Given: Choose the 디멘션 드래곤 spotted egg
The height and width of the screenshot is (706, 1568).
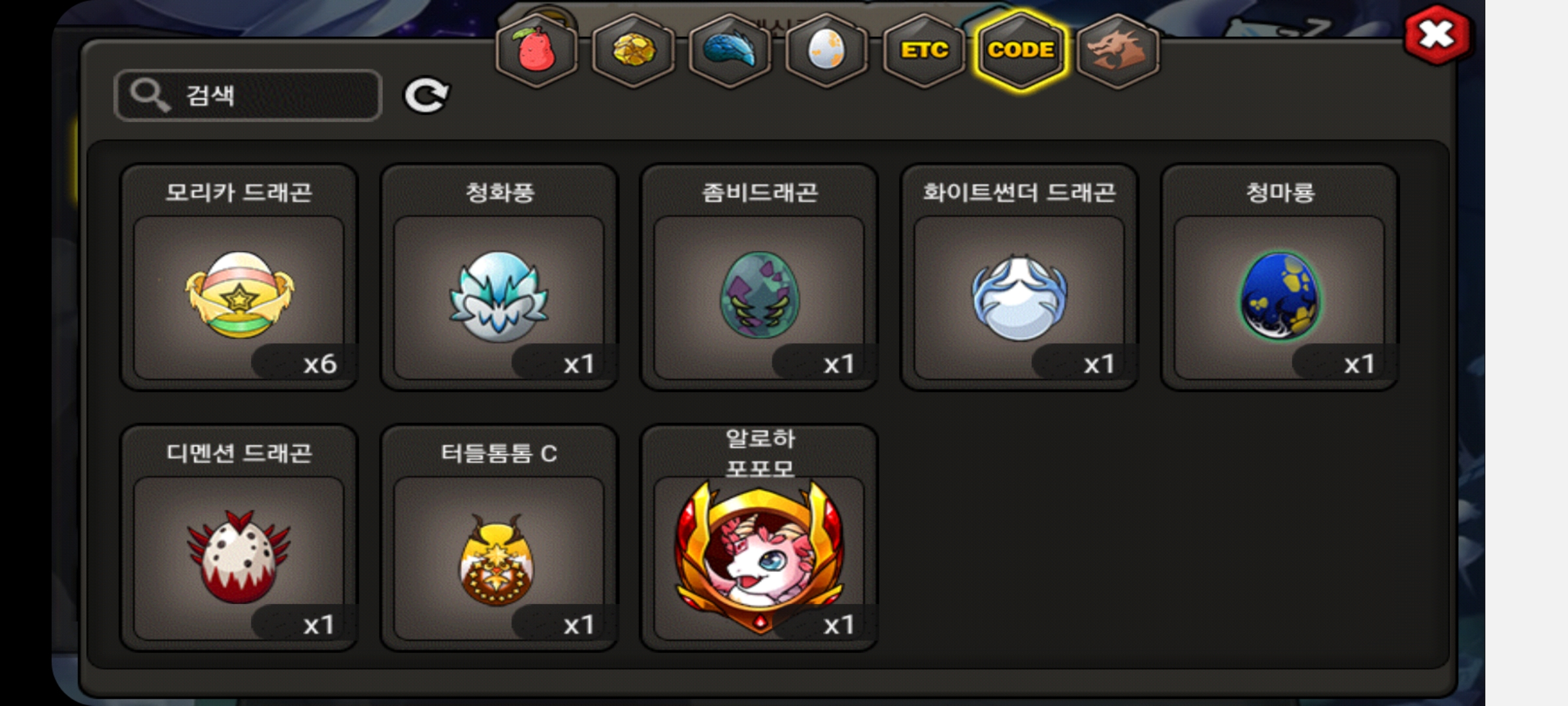Looking at the screenshot, I should click(x=239, y=538).
